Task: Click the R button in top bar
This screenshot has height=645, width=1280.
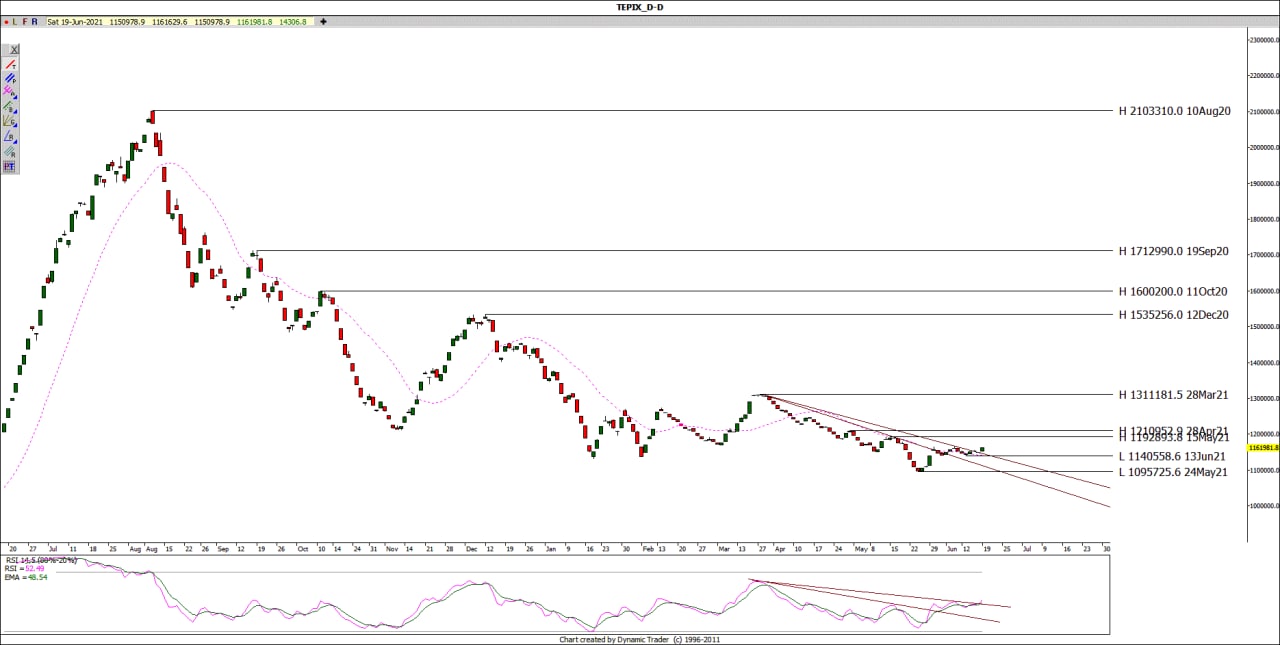Action: pos(36,21)
